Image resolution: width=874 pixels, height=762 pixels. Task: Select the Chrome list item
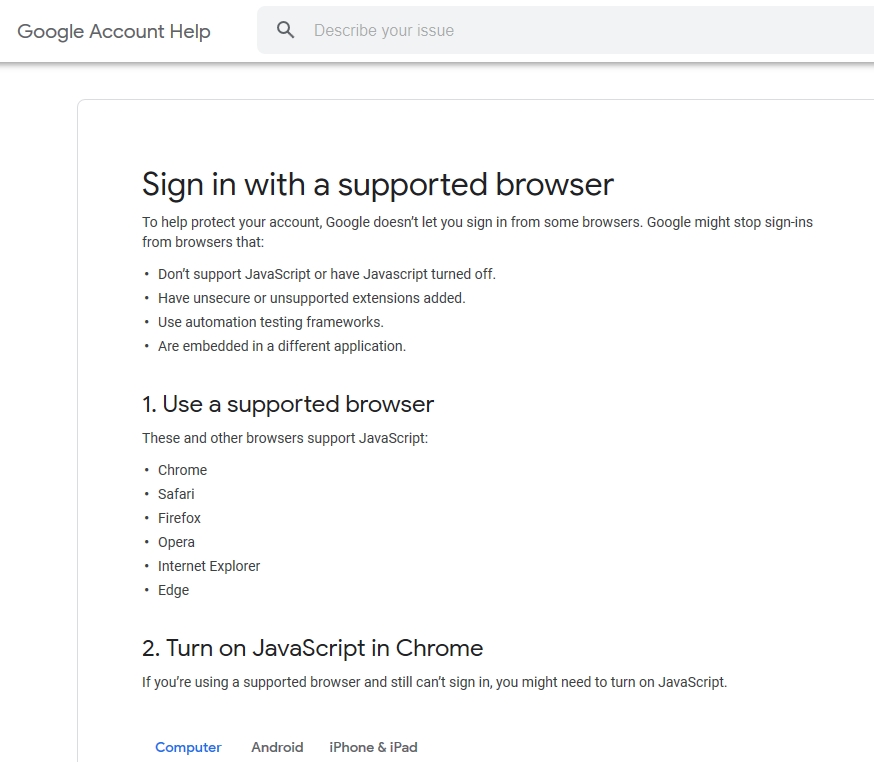coord(182,470)
